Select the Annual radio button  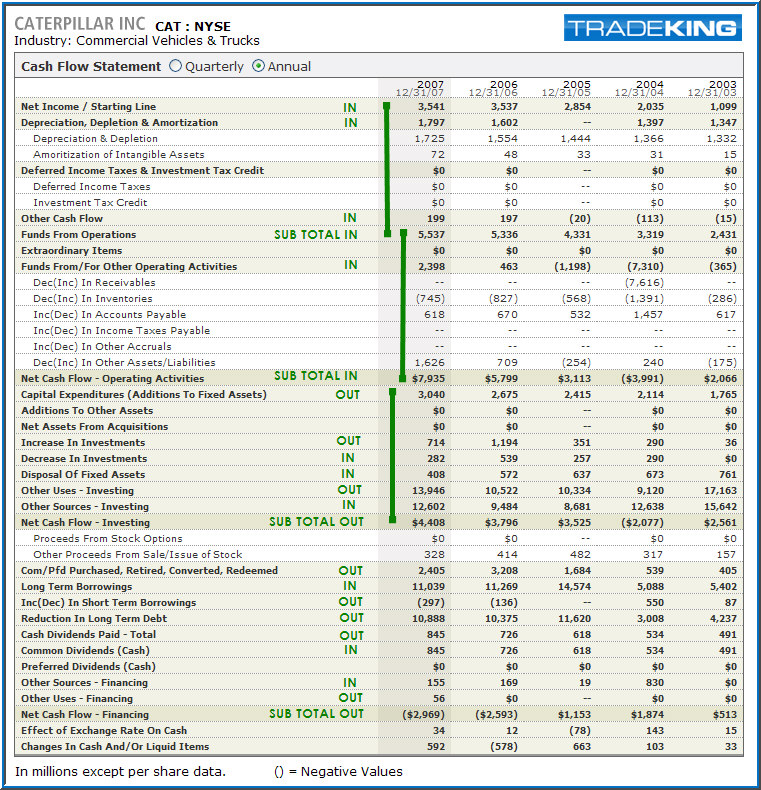[x=258, y=66]
